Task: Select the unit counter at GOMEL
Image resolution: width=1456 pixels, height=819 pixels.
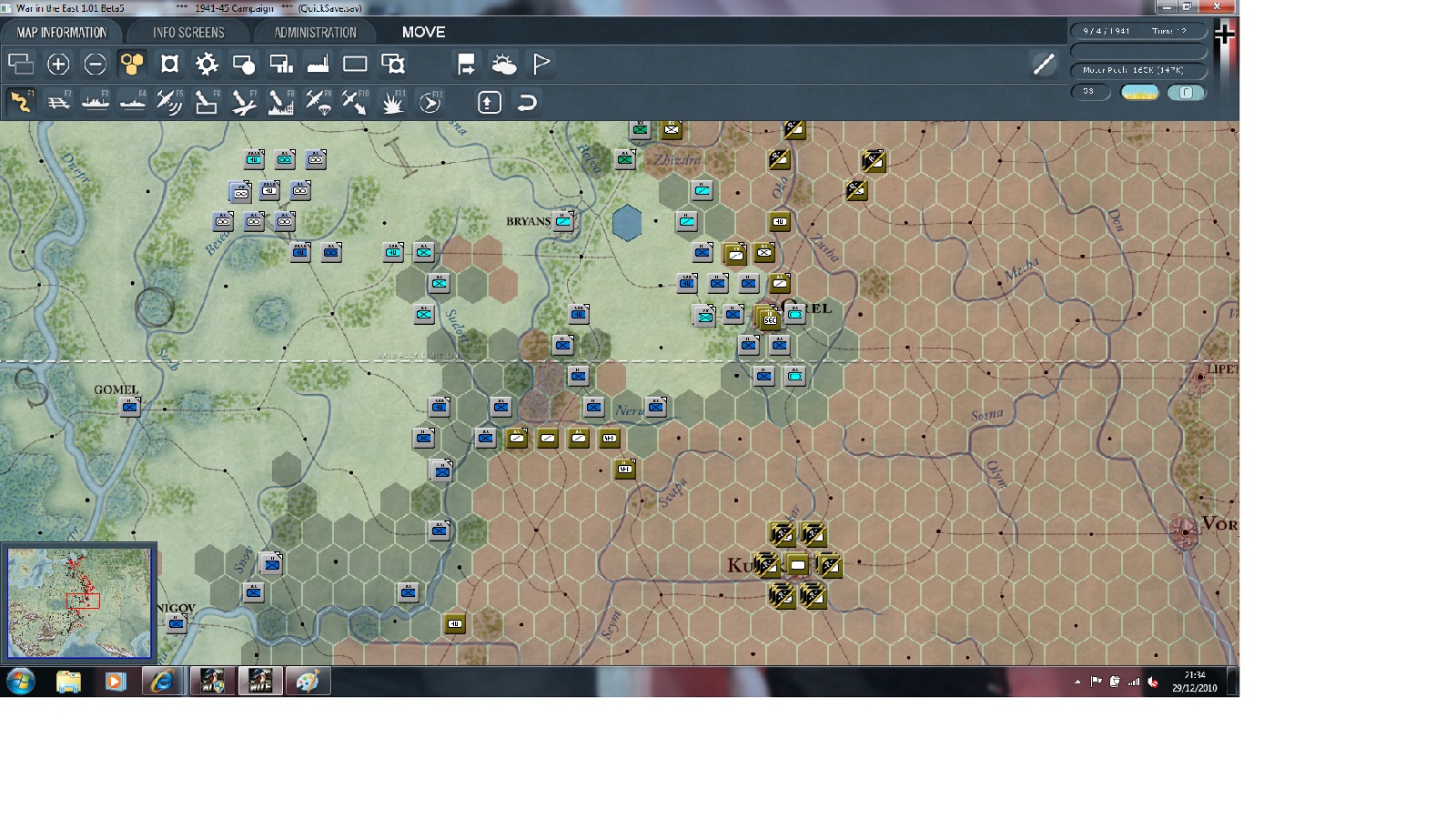Action: [x=130, y=407]
